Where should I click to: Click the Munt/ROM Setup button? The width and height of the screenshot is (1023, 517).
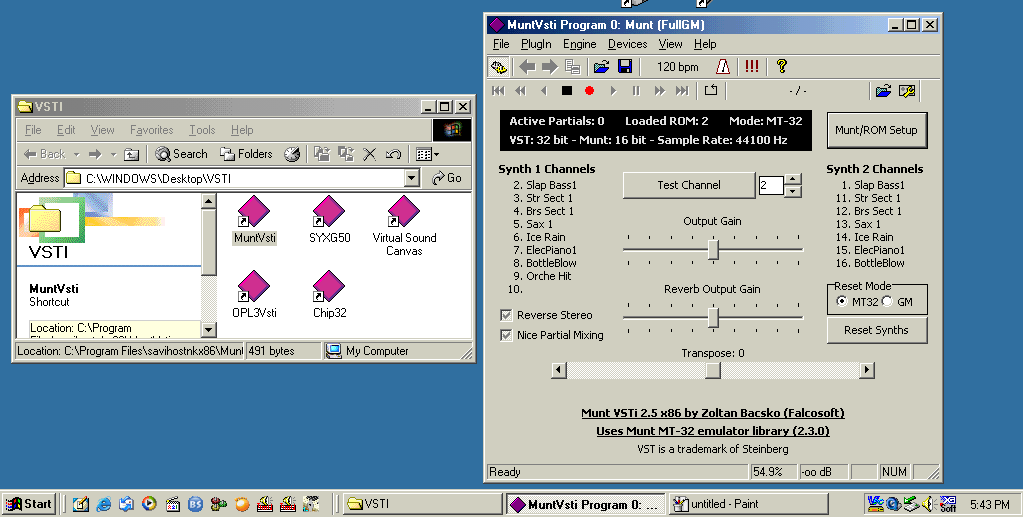[876, 130]
